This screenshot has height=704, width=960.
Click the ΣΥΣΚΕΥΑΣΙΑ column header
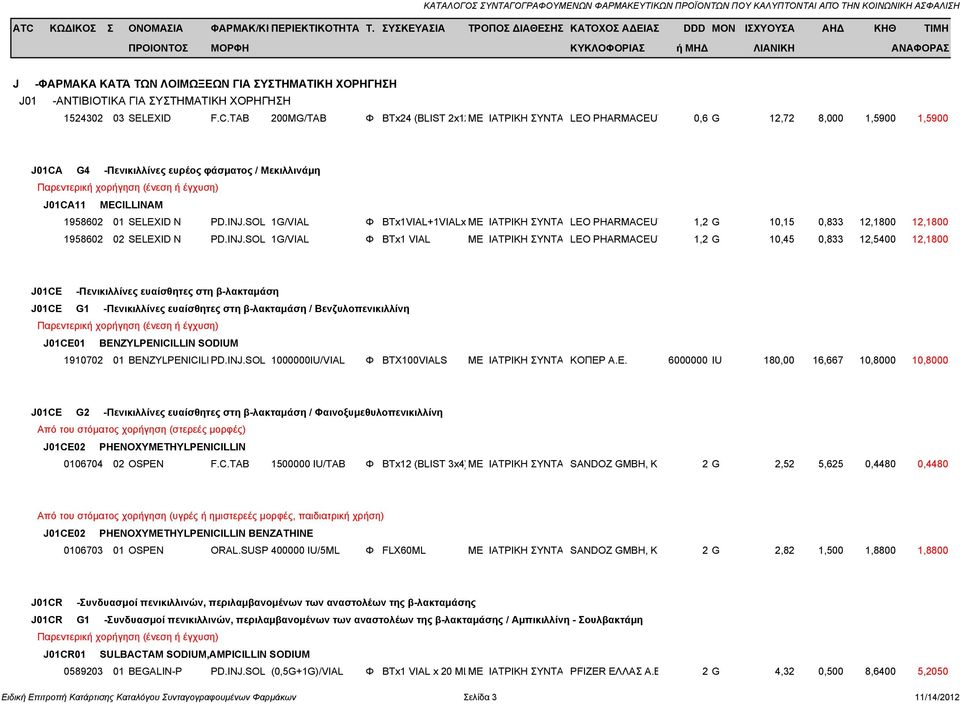(413, 28)
